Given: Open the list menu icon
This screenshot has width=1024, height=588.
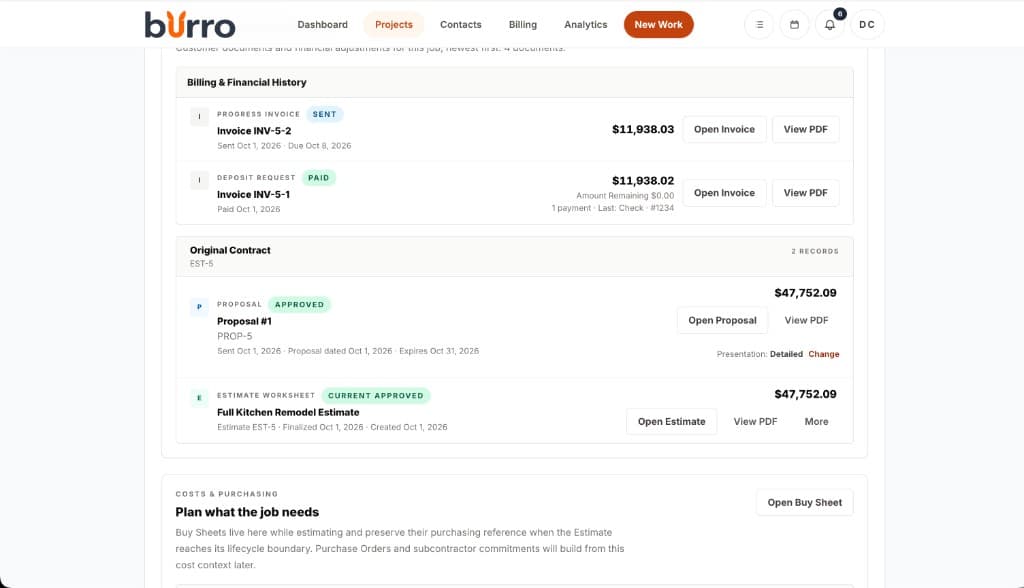Looking at the screenshot, I should (759, 25).
